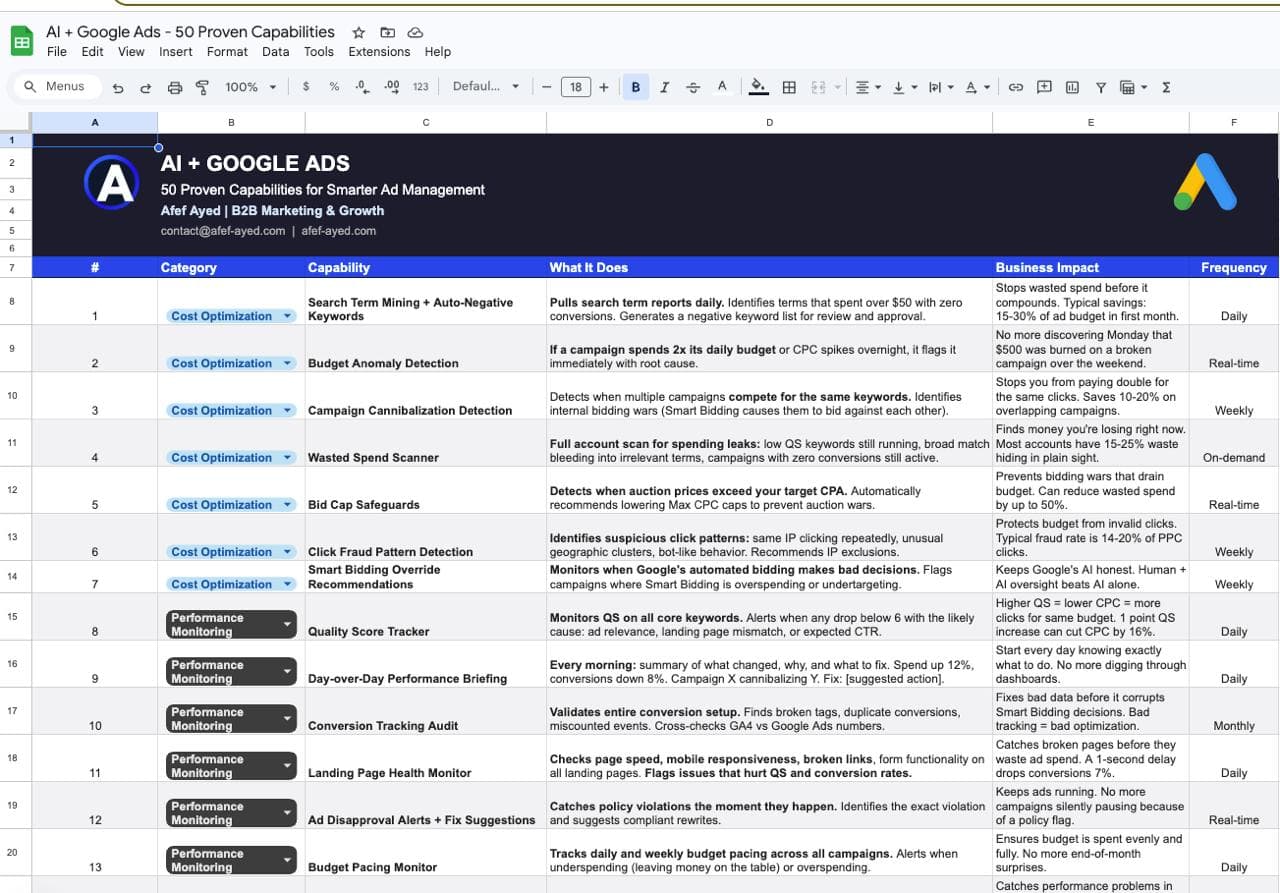Open the Data menu
1280x893 pixels.
[276, 52]
